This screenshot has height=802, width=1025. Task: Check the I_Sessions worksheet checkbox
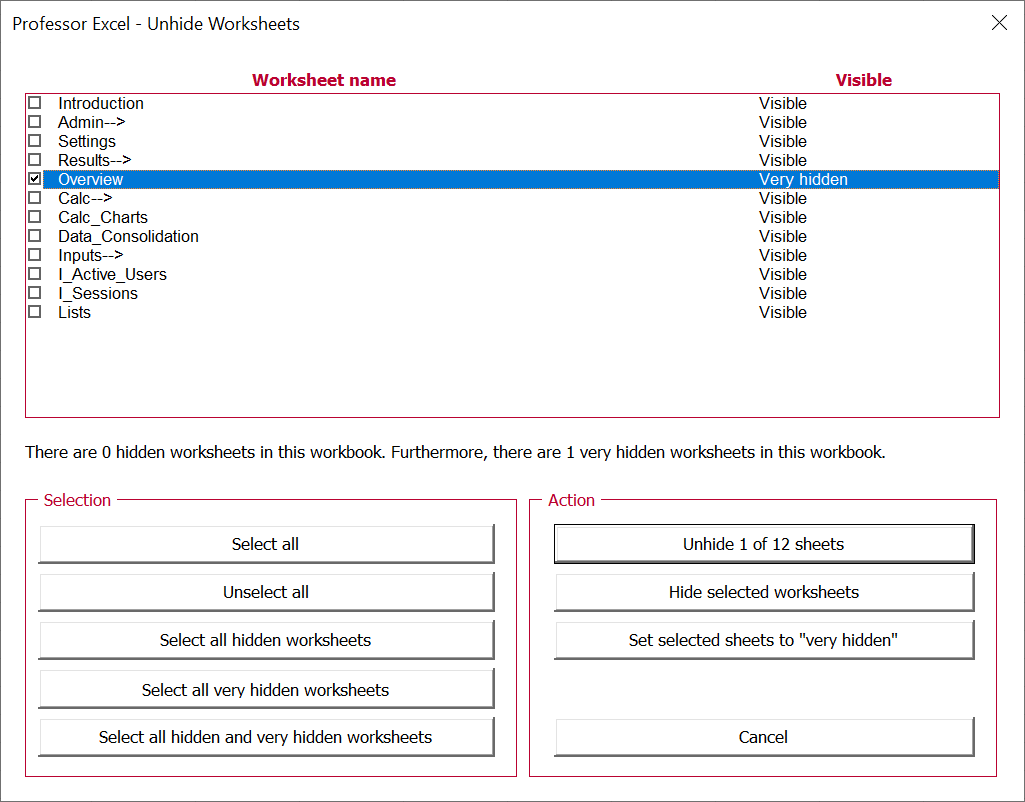34,293
